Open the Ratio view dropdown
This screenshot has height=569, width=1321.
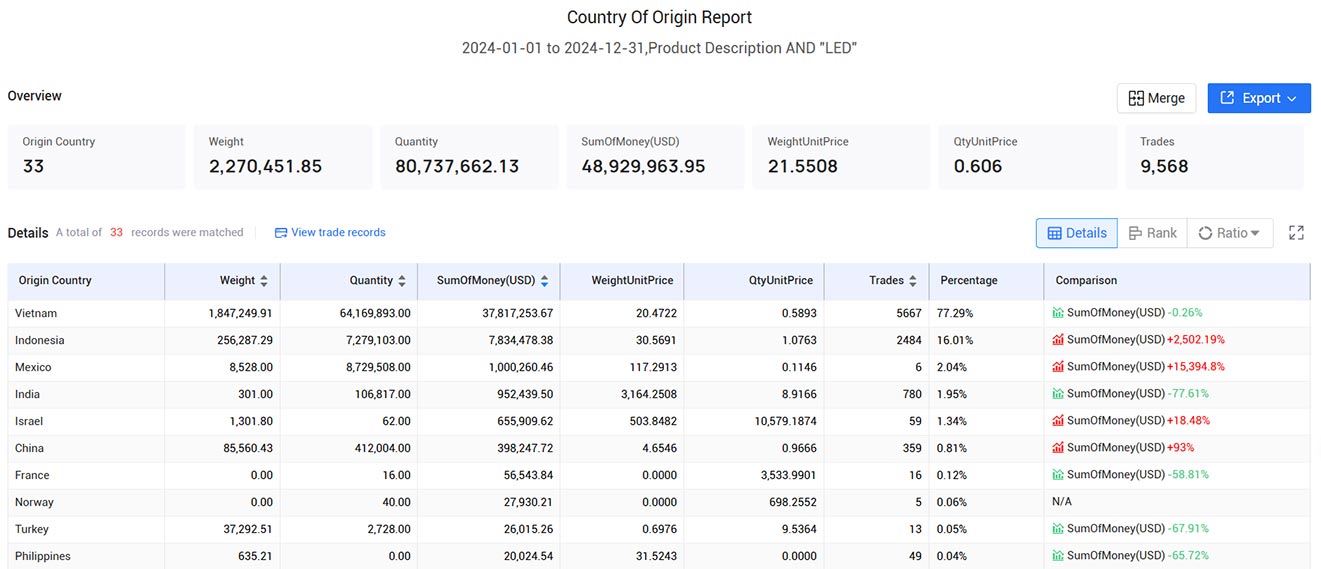(1230, 233)
